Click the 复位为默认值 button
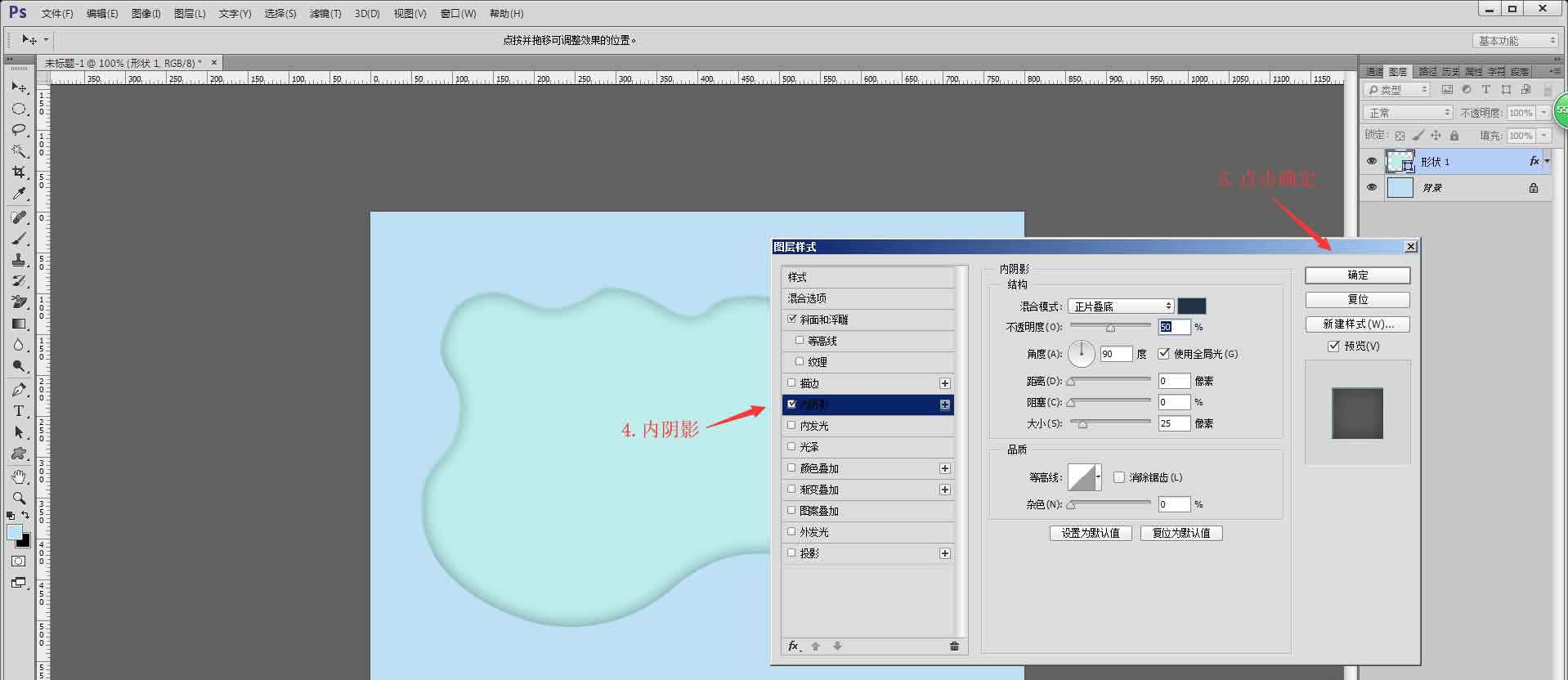Image resolution: width=1568 pixels, height=680 pixels. click(x=1181, y=533)
